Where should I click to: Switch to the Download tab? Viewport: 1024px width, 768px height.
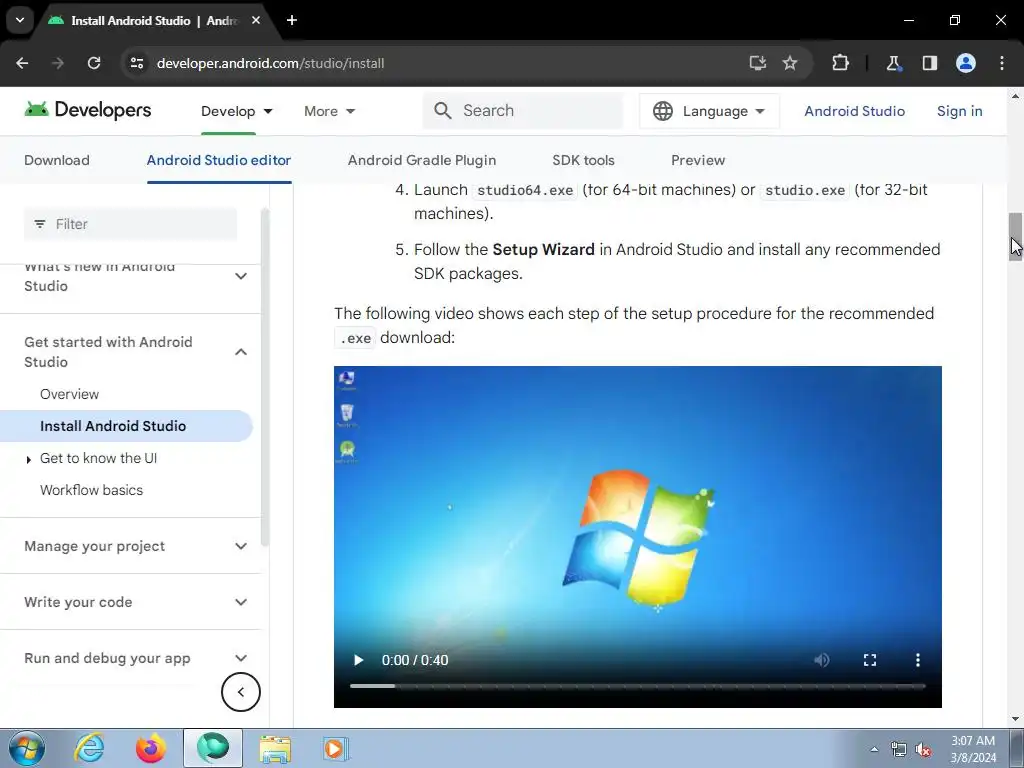click(x=57, y=160)
